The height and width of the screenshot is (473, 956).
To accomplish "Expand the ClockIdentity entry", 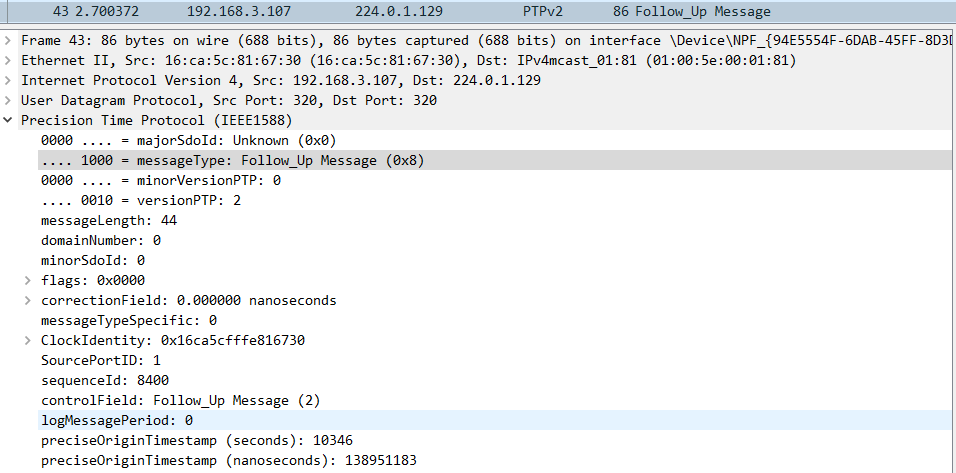I will (x=27, y=340).
